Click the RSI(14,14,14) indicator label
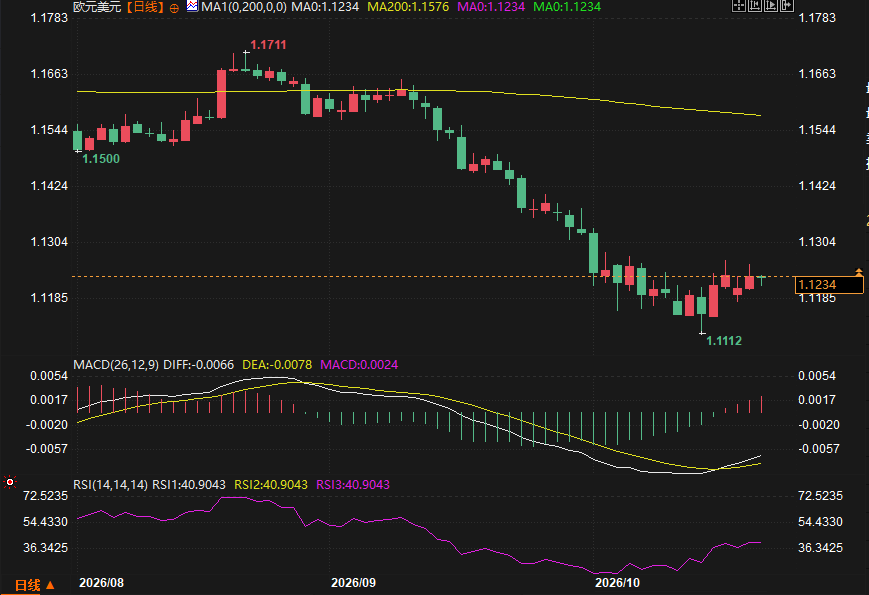Viewport: 869px width, 595px height. pyautogui.click(x=110, y=485)
